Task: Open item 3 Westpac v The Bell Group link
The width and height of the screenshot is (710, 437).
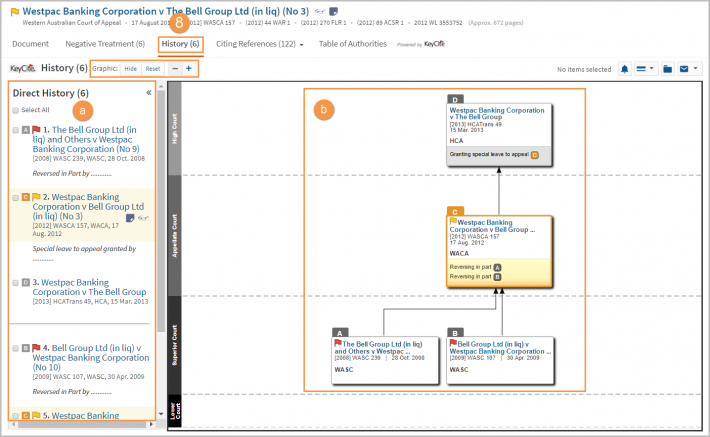Action: click(x=89, y=287)
